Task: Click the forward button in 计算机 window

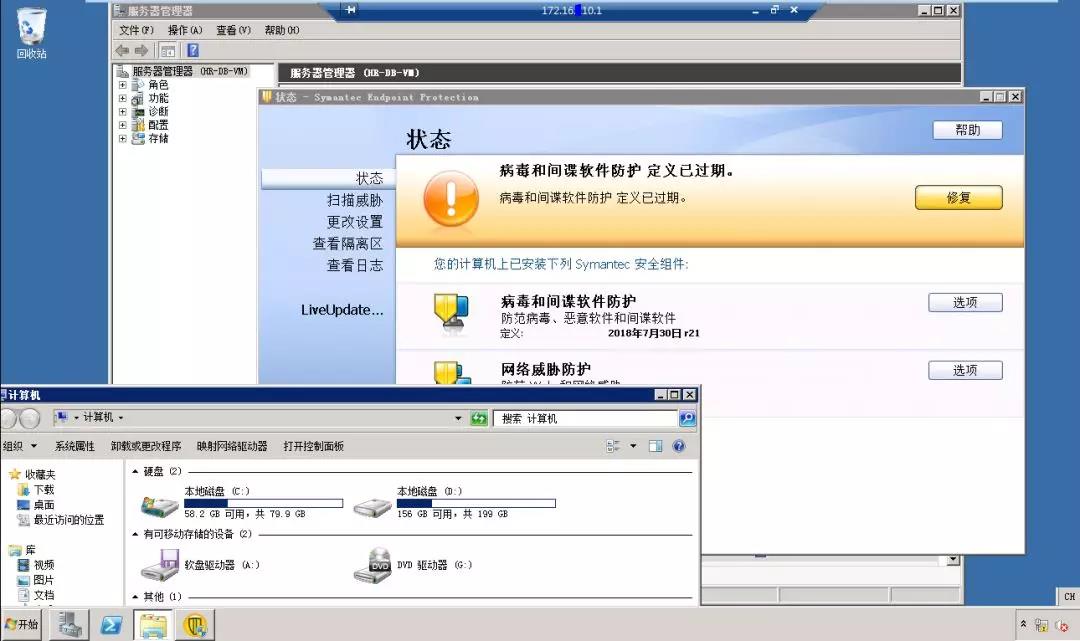Action: pyautogui.click(x=30, y=418)
